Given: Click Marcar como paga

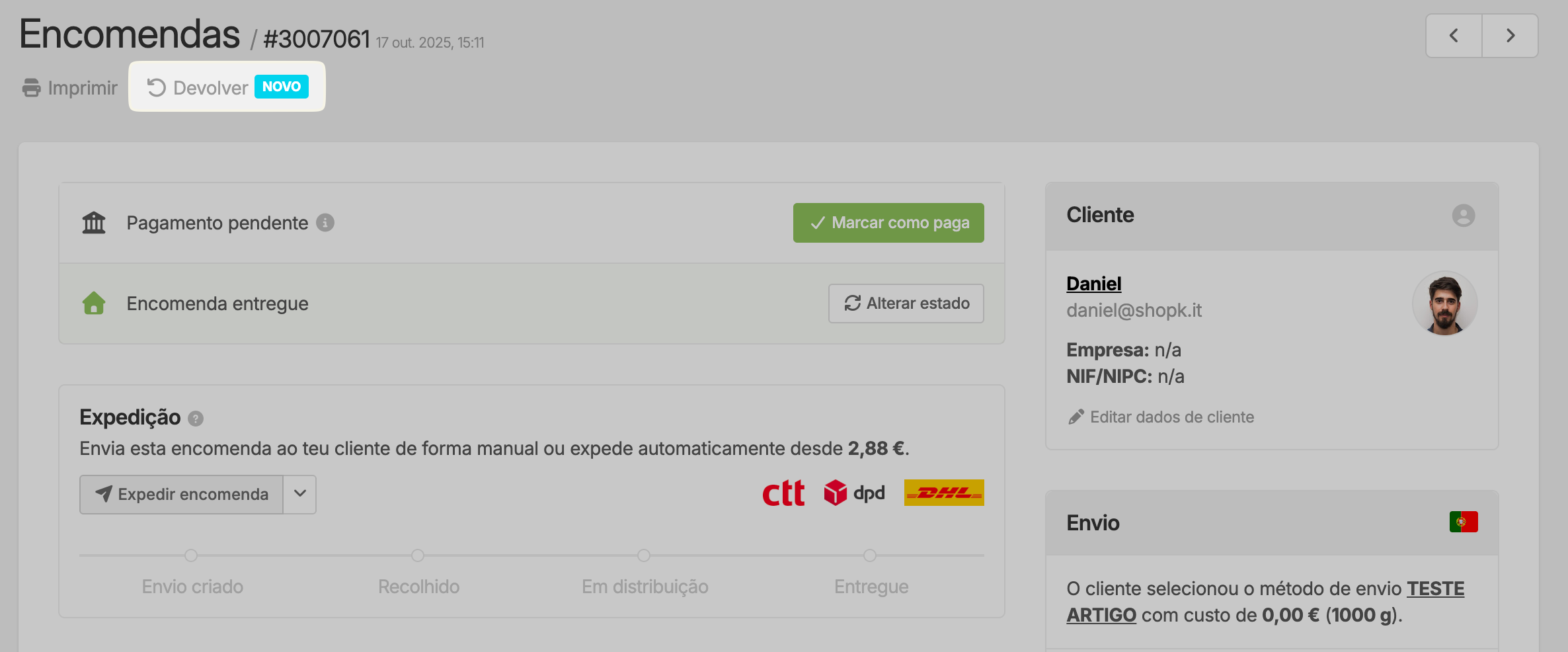Looking at the screenshot, I should (x=888, y=223).
